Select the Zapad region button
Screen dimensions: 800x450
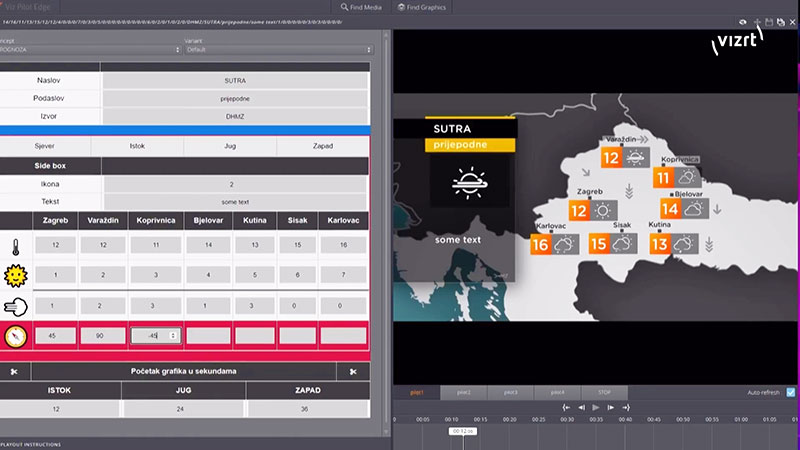(322, 145)
